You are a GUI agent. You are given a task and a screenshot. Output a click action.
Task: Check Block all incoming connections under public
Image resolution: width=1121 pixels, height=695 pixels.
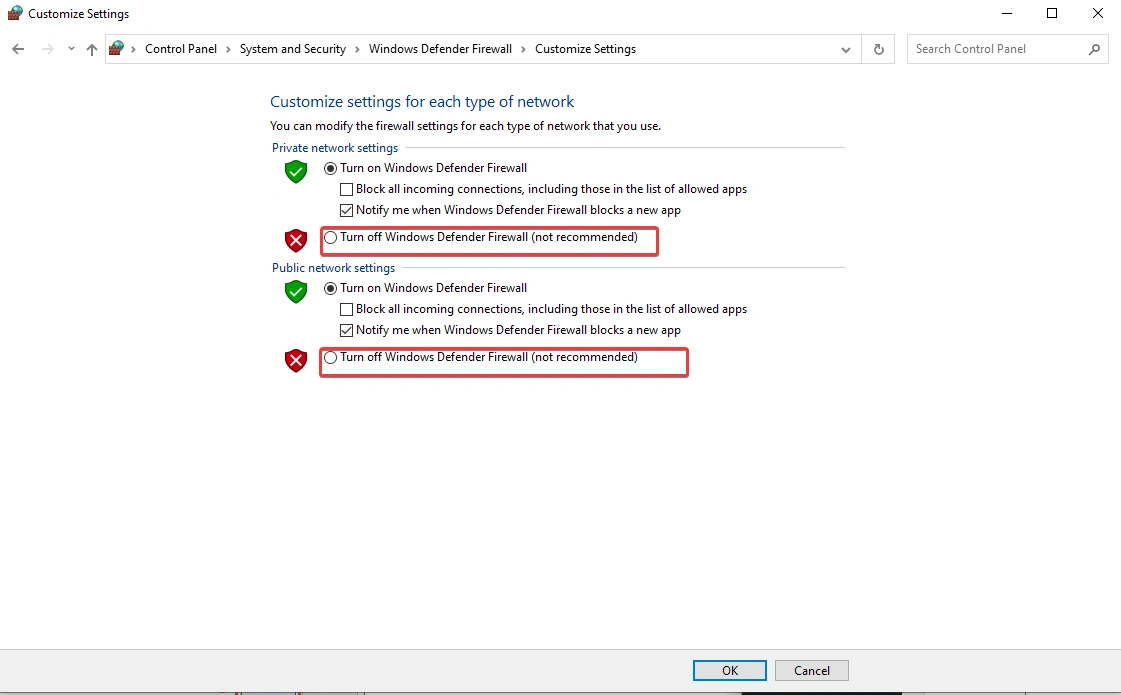346,310
